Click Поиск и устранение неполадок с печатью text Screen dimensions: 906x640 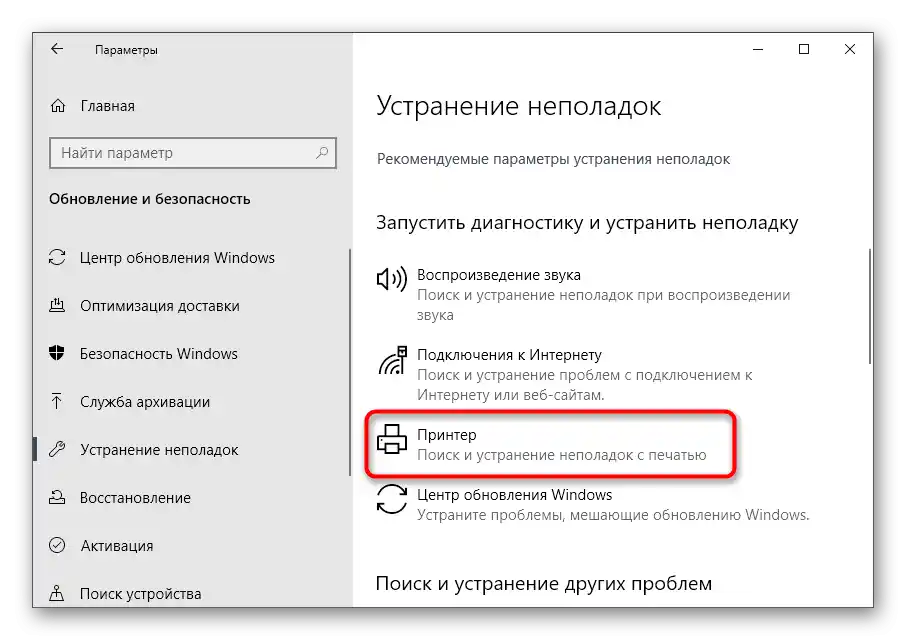pos(562,455)
